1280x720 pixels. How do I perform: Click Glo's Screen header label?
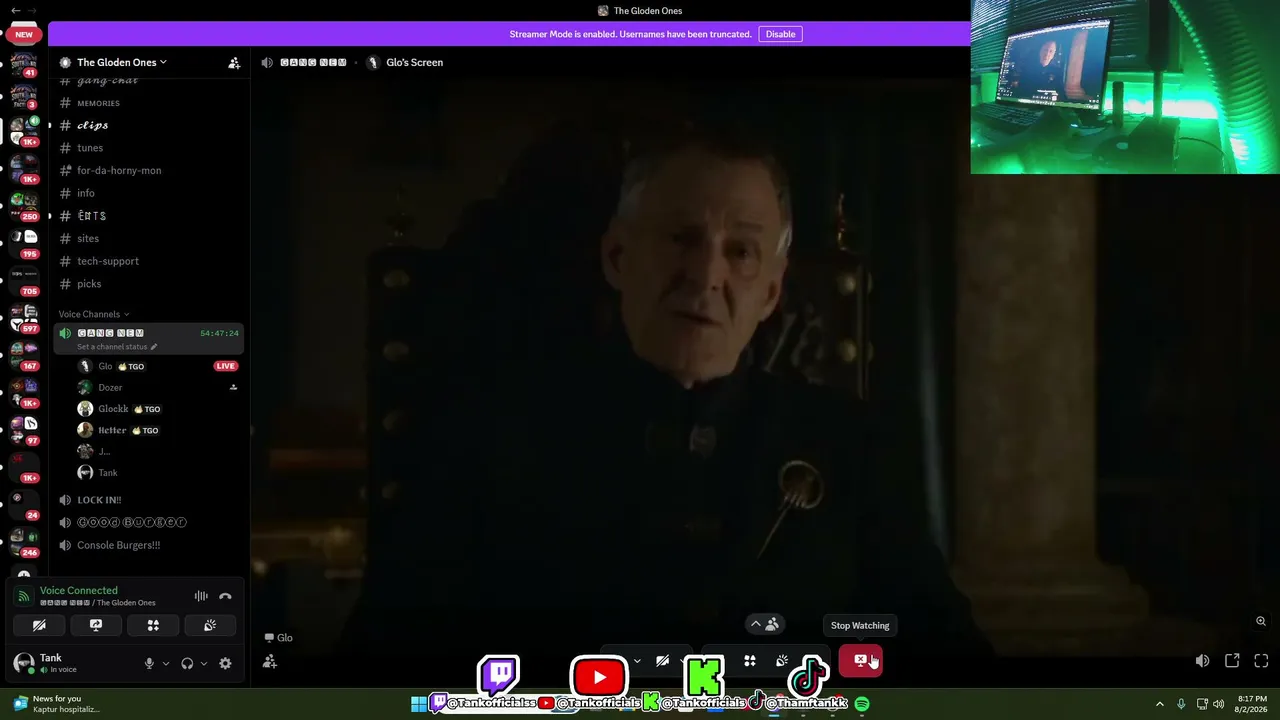point(414,62)
